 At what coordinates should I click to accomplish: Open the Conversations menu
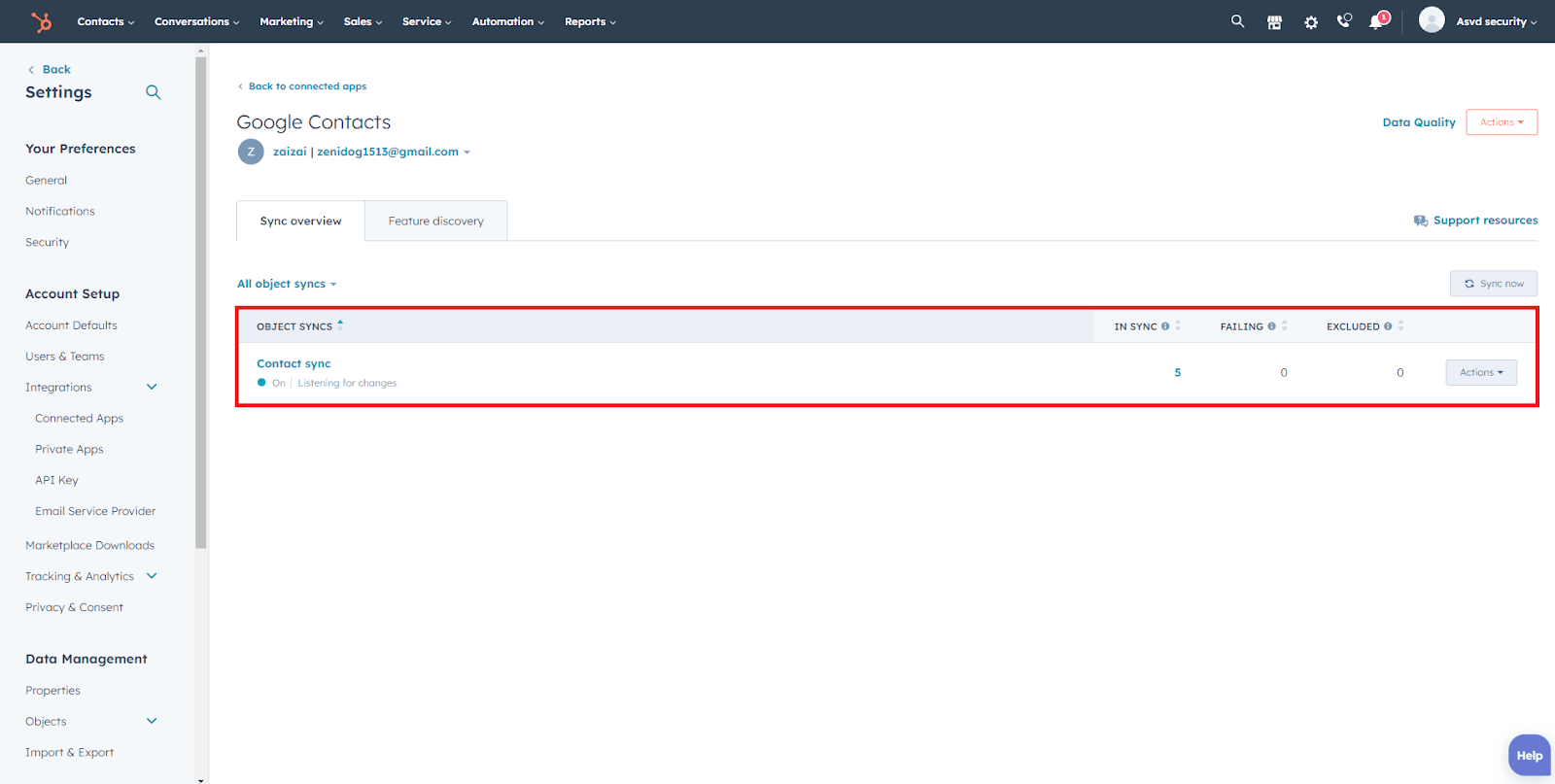[197, 21]
